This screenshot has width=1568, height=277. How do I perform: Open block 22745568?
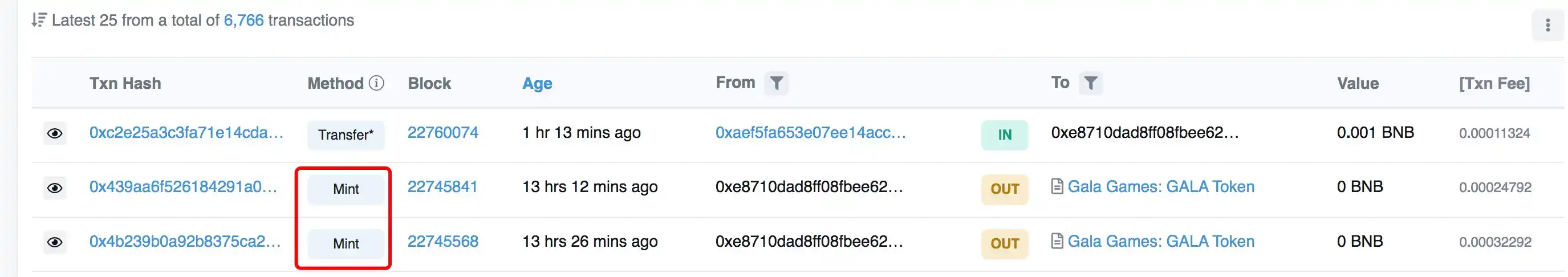442,241
